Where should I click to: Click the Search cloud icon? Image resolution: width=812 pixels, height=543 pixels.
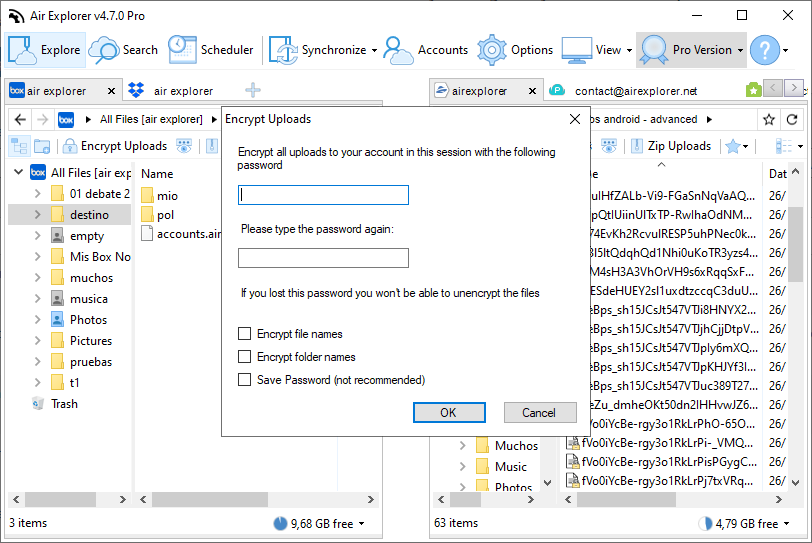104,50
